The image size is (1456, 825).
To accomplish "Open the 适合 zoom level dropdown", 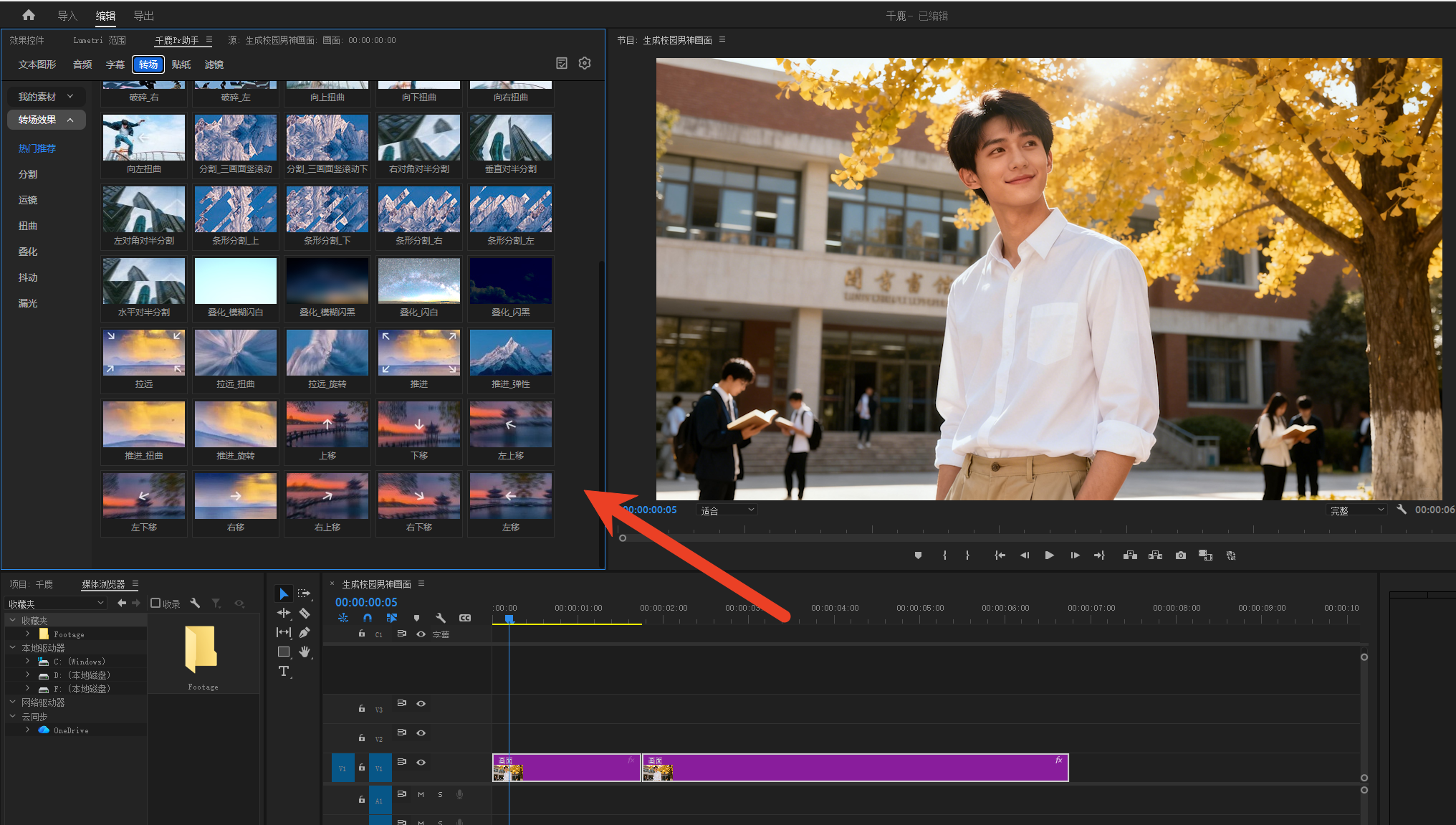I will tap(727, 510).
